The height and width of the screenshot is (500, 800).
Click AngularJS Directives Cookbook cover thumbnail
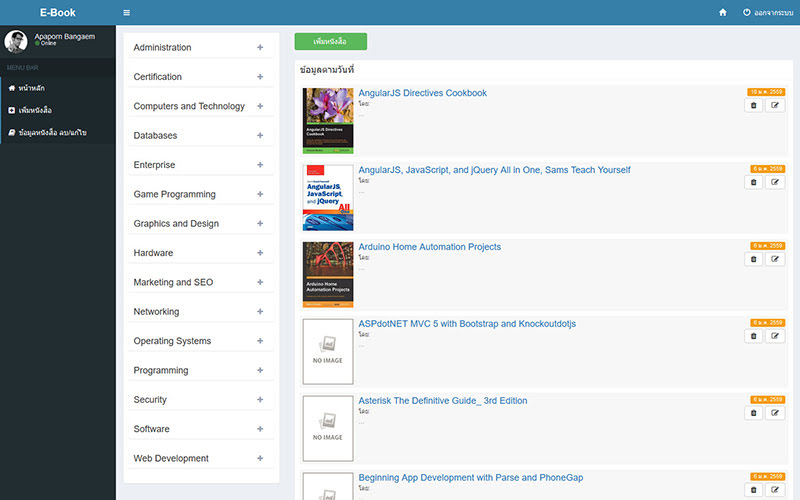328,121
